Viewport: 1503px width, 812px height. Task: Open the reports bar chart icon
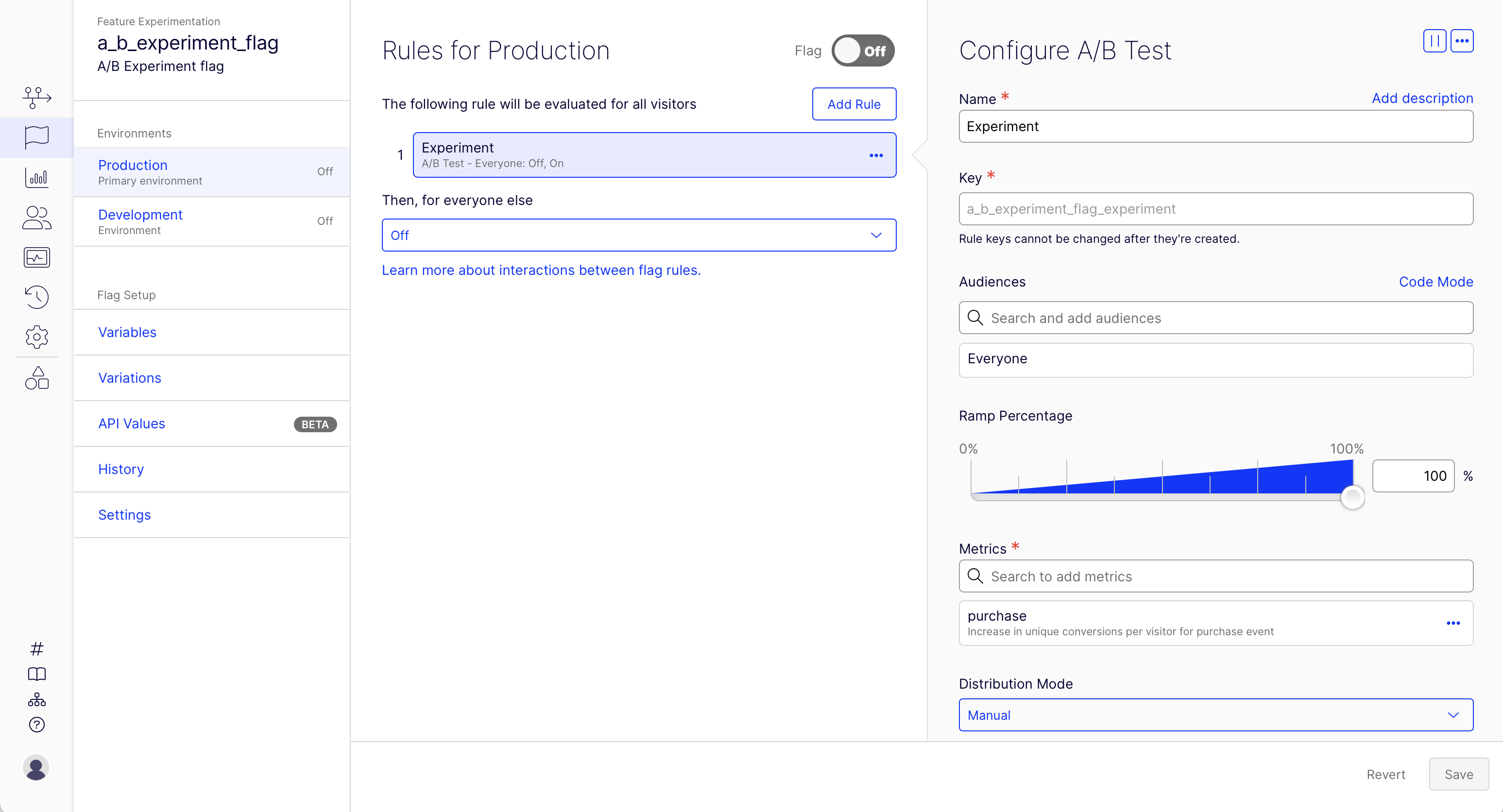point(37,177)
